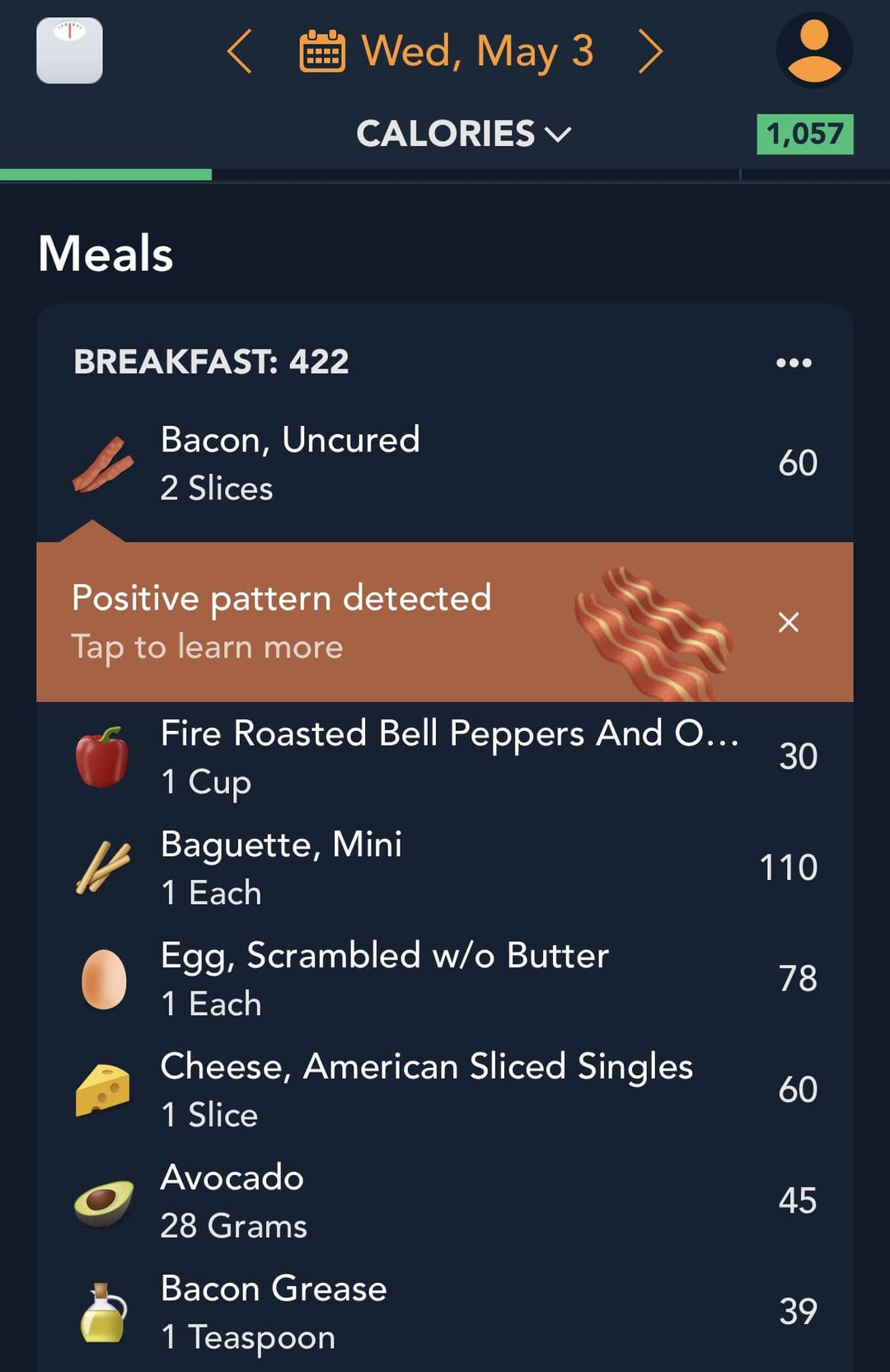Open BREAKFAST: 422 meal header
890x1372 pixels.
[211, 362]
